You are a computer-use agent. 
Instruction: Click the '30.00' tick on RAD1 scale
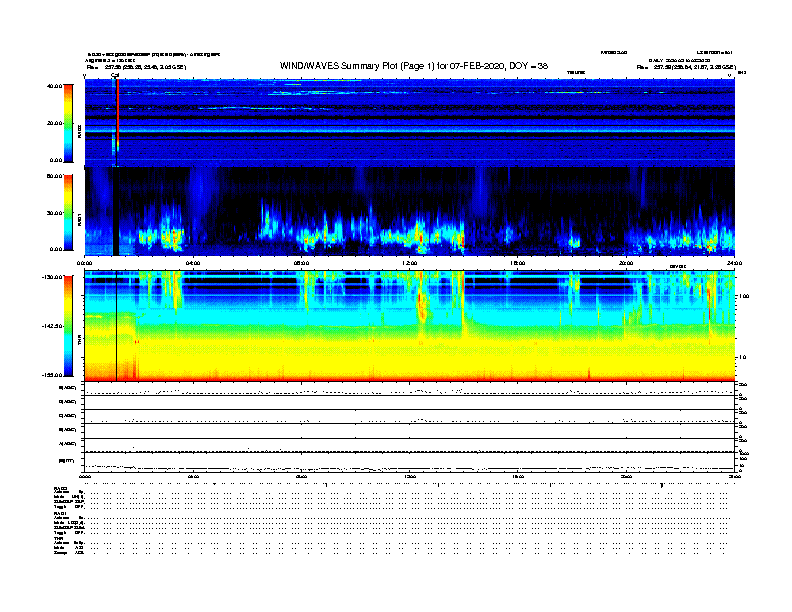[x=55, y=213]
